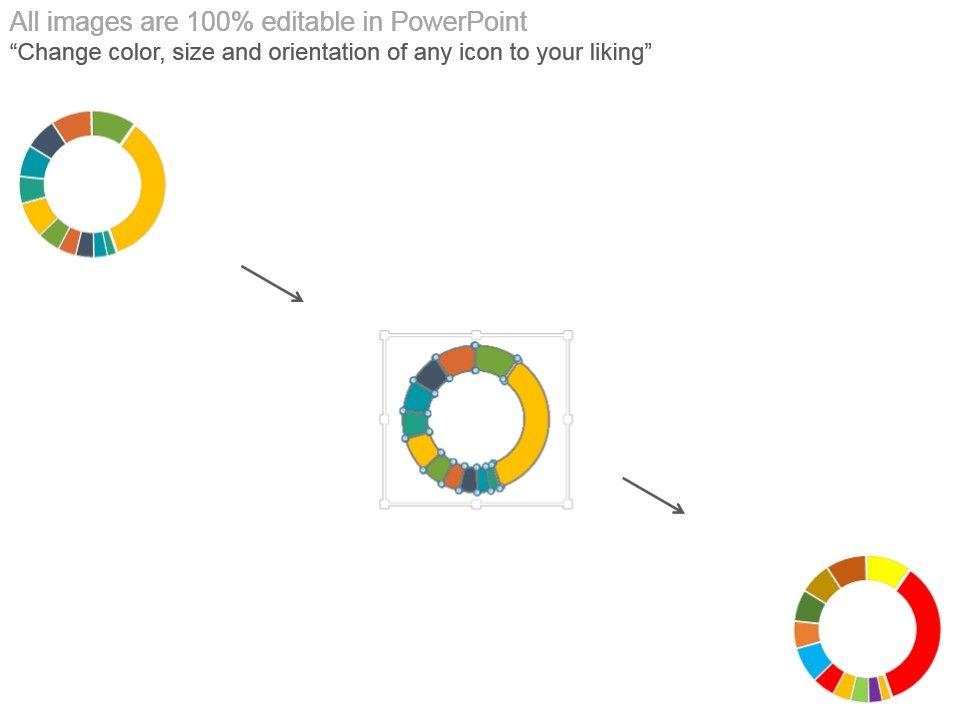
Task: Click bright yellow top segment of bottom-right donut
Action: (886, 570)
